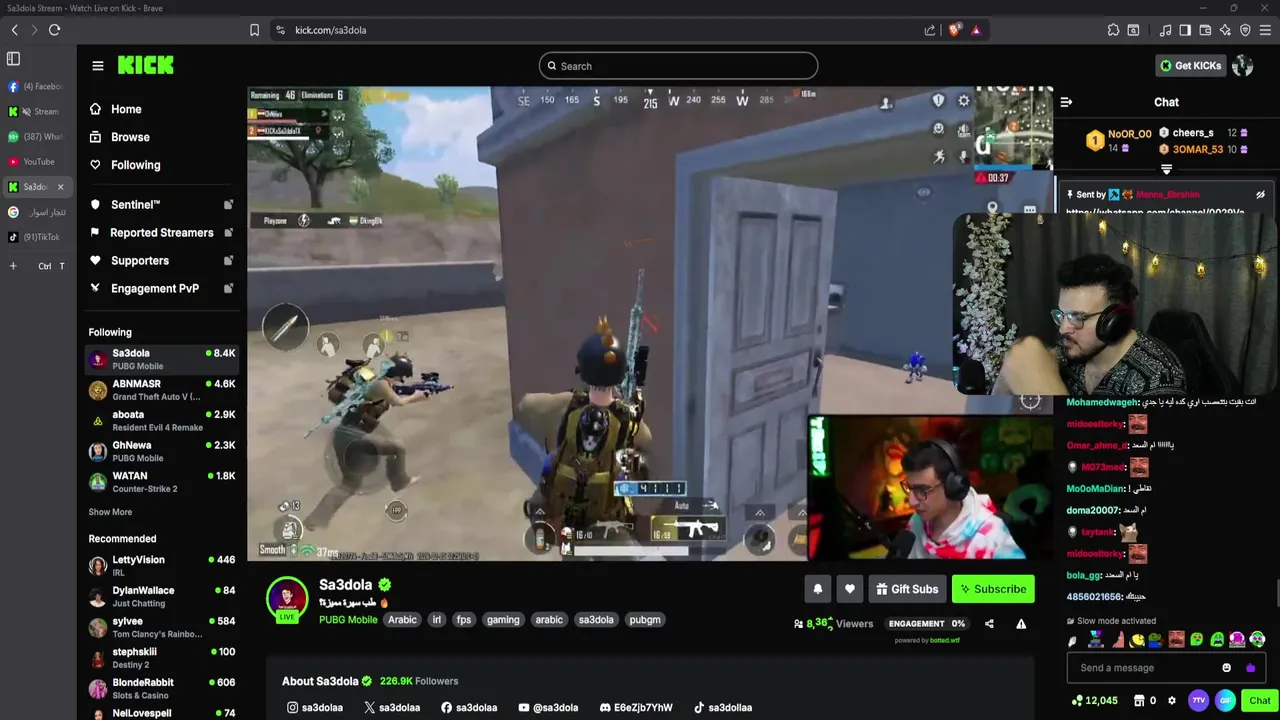Toggle the Kick sidebar hamburger menu
The image size is (1280, 720).
pyautogui.click(x=98, y=66)
